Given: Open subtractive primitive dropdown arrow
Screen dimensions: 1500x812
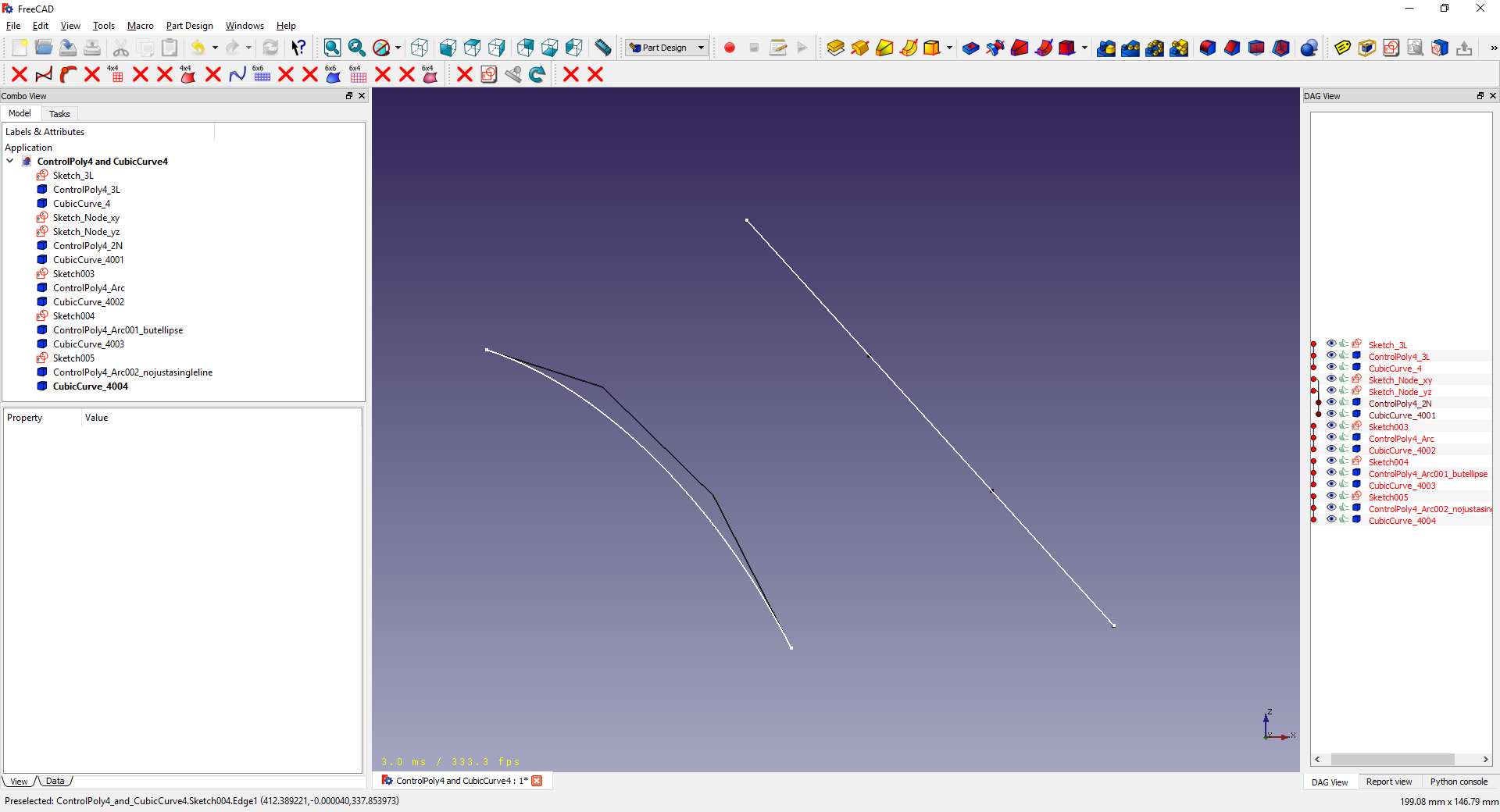Looking at the screenshot, I should (x=1084, y=48).
